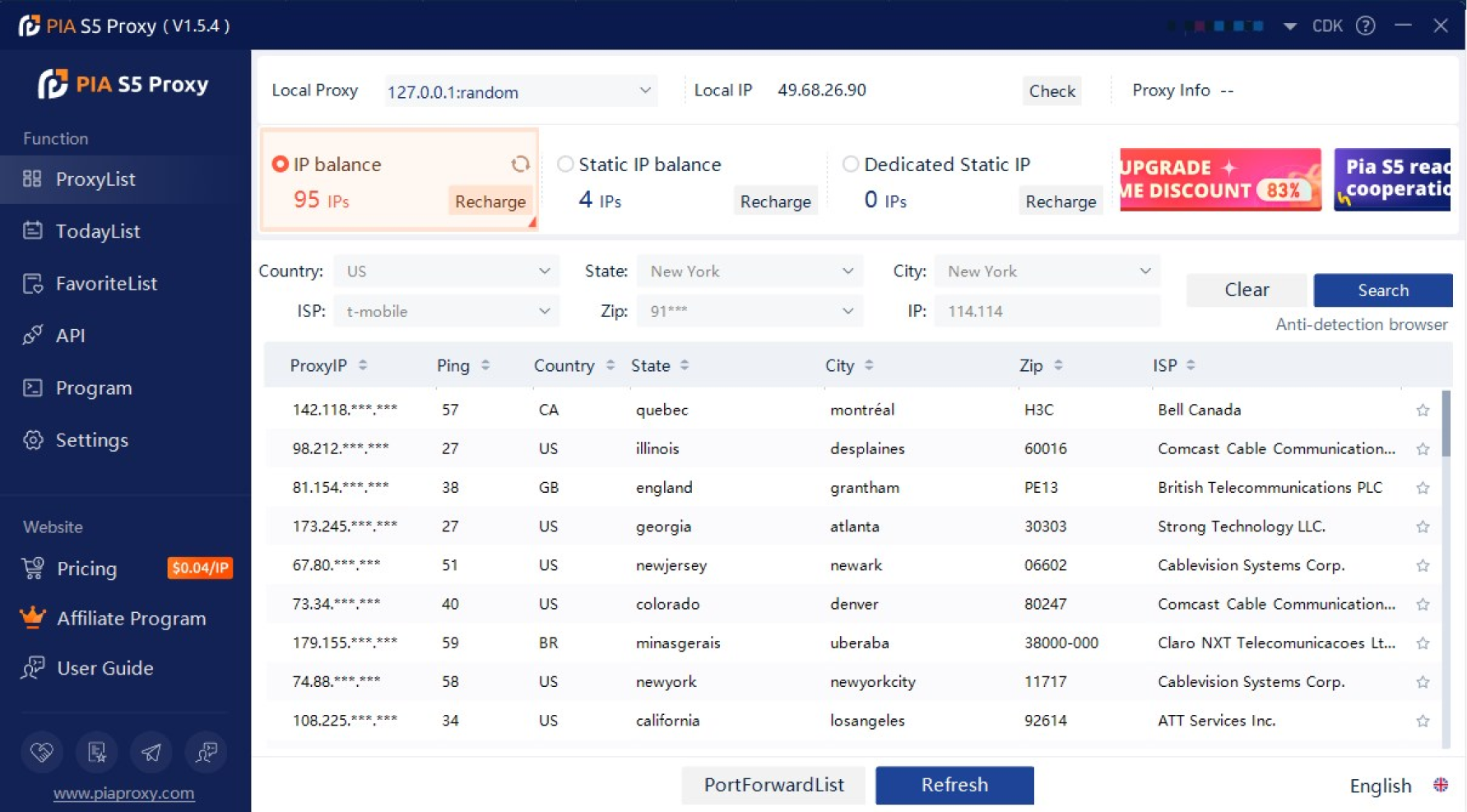Image resolution: width=1467 pixels, height=812 pixels.
Task: Click the Search button
Action: (1383, 290)
